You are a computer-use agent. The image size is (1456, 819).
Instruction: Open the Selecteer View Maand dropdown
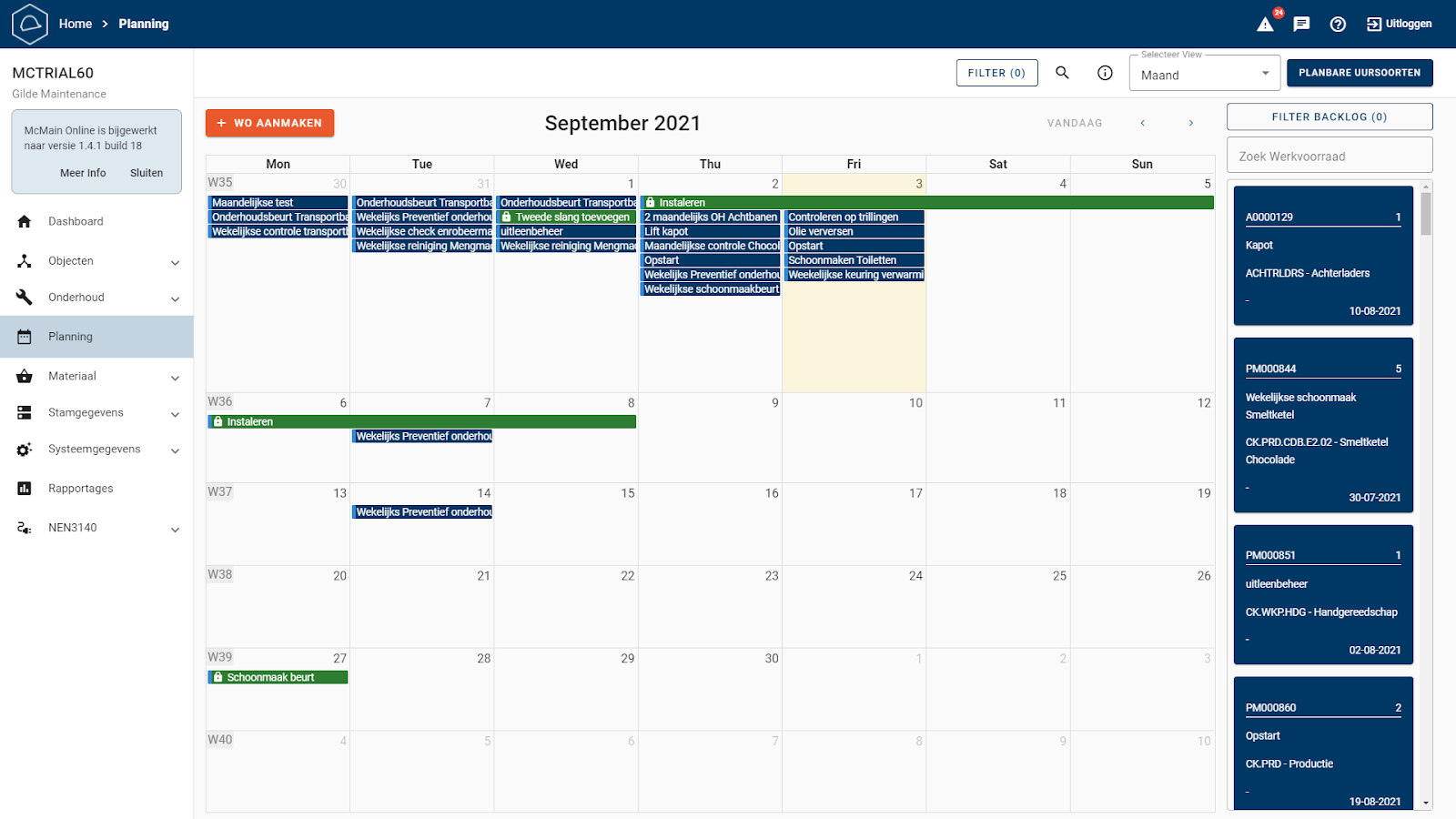pos(1203,75)
